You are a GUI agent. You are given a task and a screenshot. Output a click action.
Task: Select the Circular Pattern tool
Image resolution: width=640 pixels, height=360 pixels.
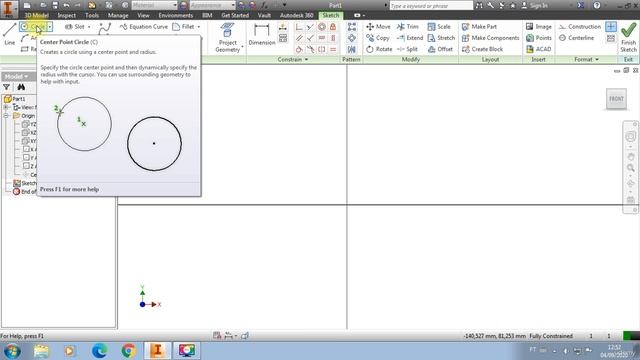(351, 38)
